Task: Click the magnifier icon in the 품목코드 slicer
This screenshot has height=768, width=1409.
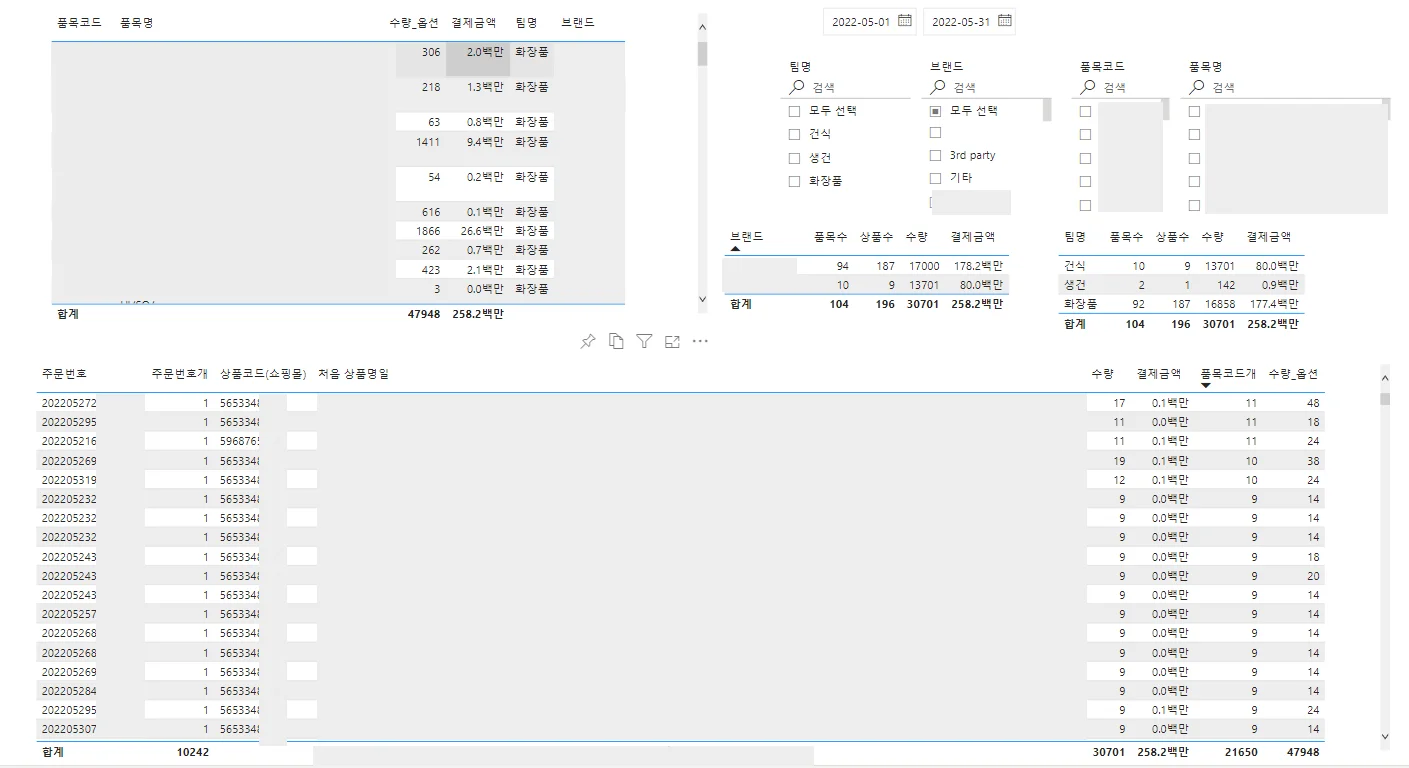Action: click(x=1088, y=87)
